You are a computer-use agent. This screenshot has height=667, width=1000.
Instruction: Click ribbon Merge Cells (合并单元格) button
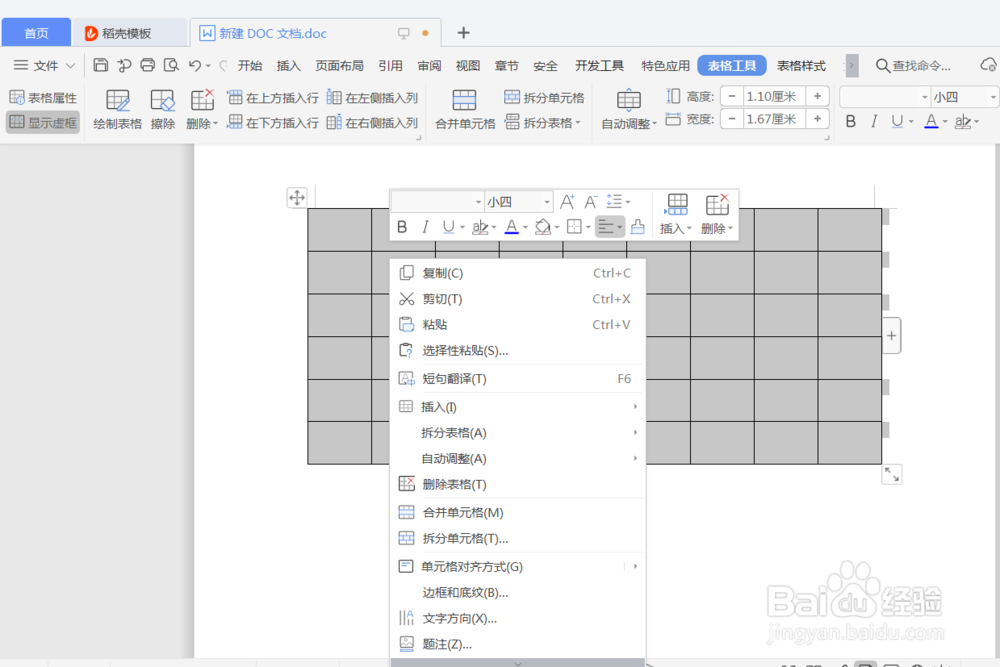point(465,110)
